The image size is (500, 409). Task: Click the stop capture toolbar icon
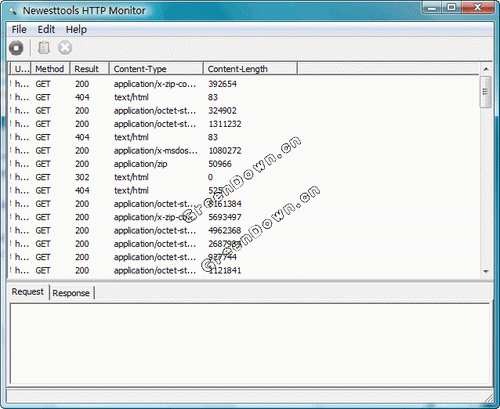point(16,48)
